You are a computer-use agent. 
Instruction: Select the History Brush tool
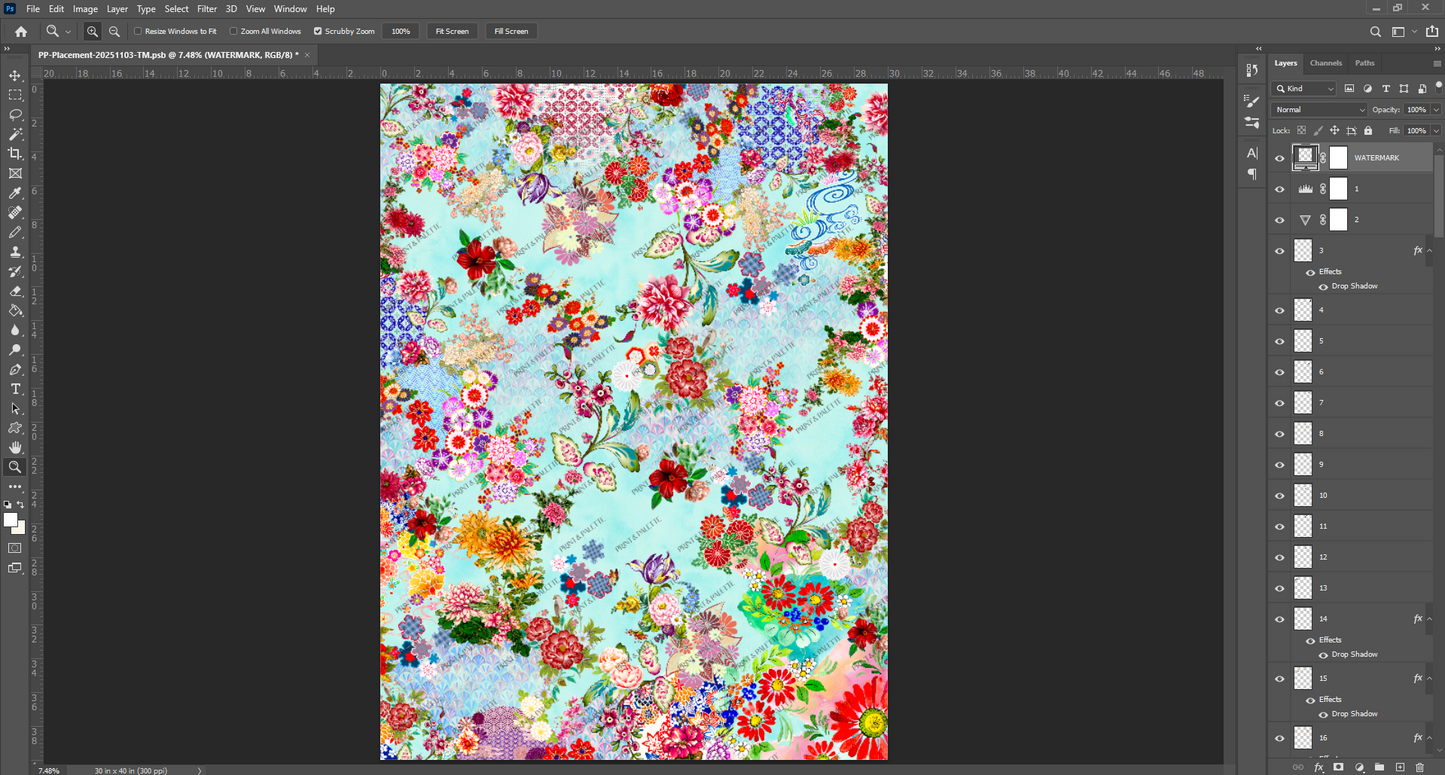point(15,271)
